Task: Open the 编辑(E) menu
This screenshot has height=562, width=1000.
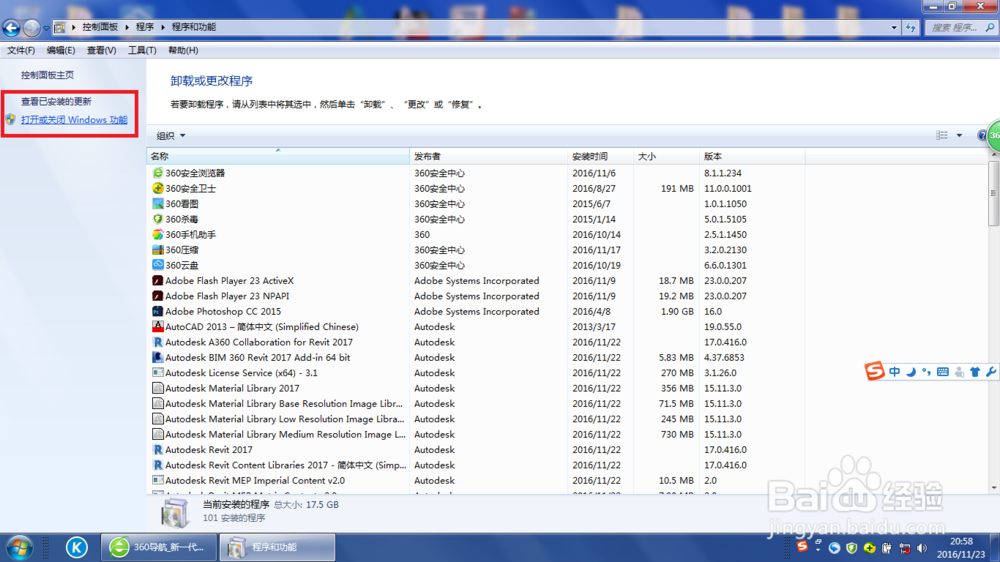Action: [x=61, y=50]
